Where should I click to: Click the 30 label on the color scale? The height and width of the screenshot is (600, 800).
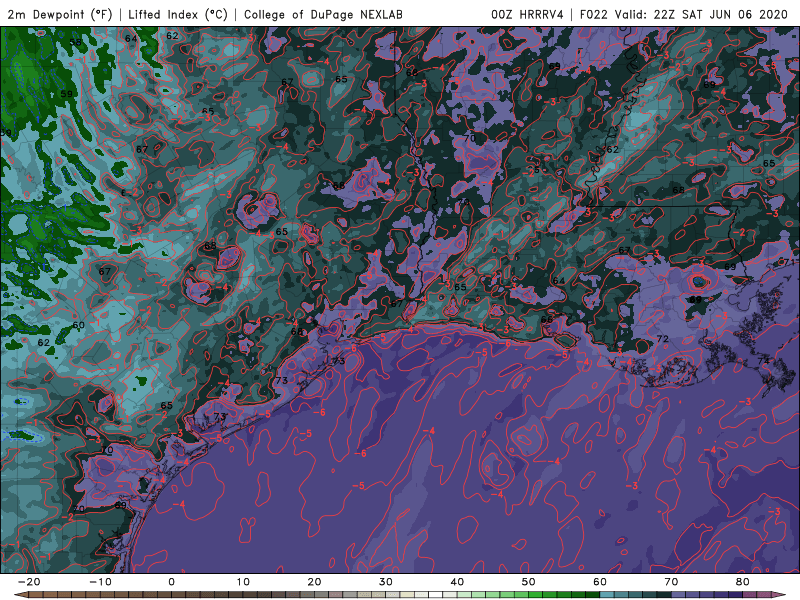[386, 582]
